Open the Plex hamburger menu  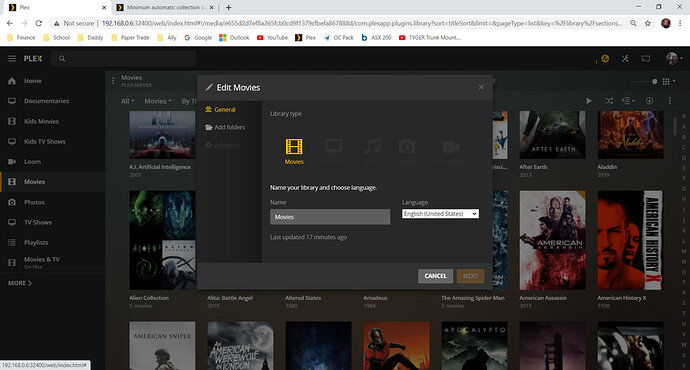point(12,59)
